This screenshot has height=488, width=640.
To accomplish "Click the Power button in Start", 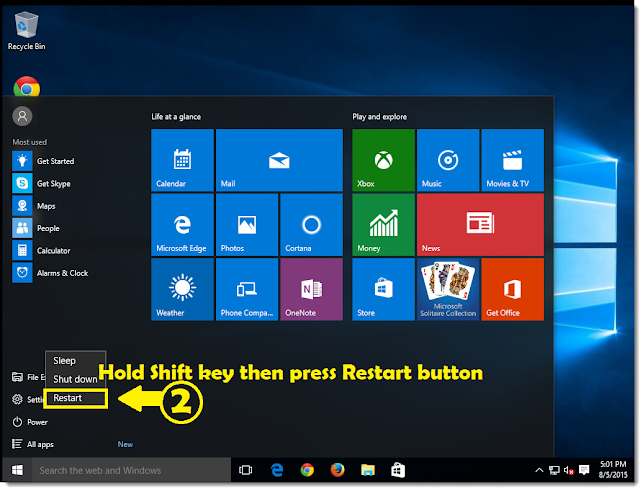I will point(30,422).
